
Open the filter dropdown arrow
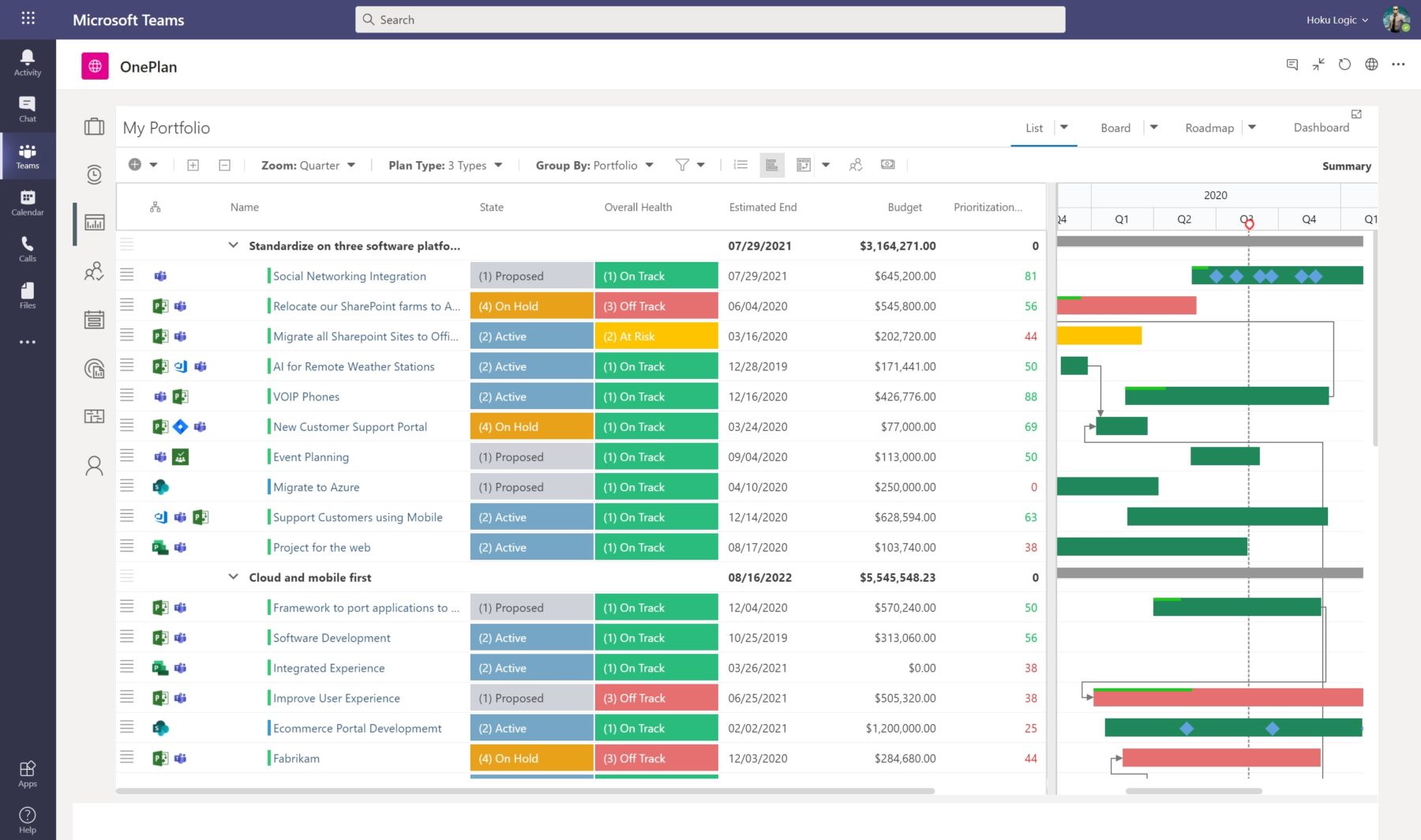click(701, 165)
